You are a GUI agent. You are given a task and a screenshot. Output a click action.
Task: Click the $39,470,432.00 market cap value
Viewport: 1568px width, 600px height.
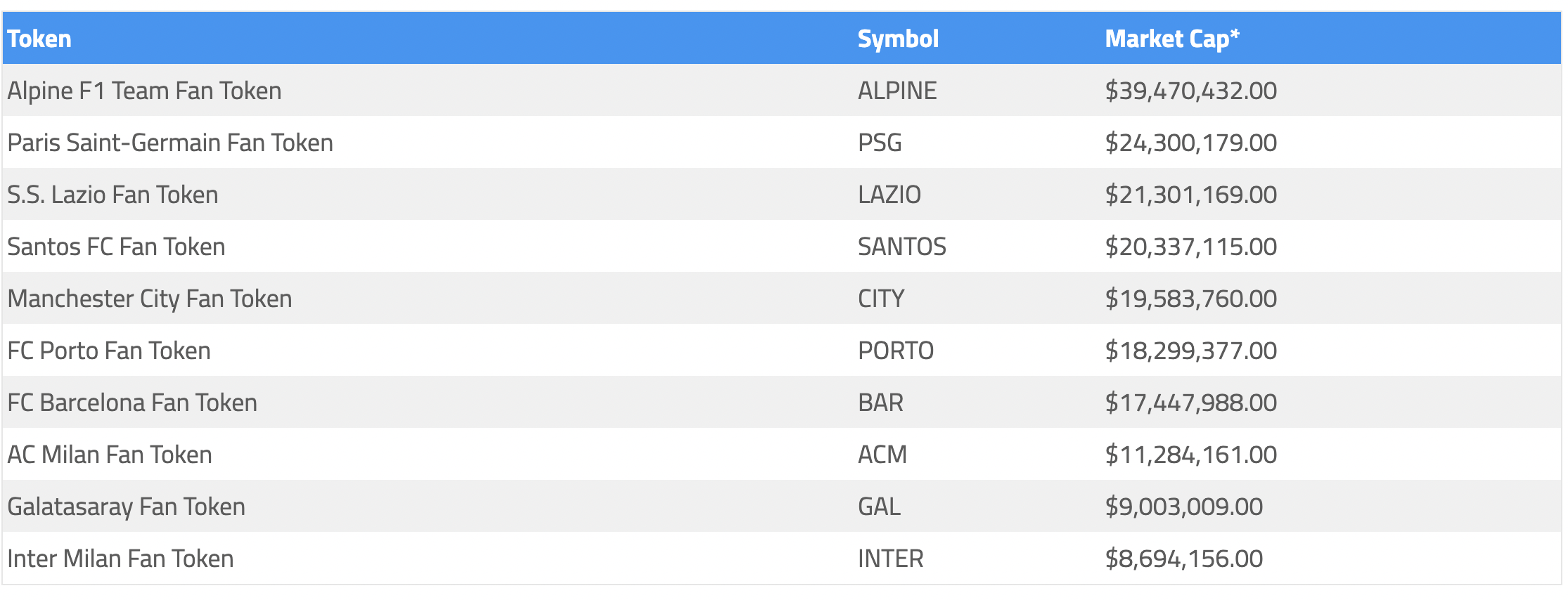point(1190,91)
